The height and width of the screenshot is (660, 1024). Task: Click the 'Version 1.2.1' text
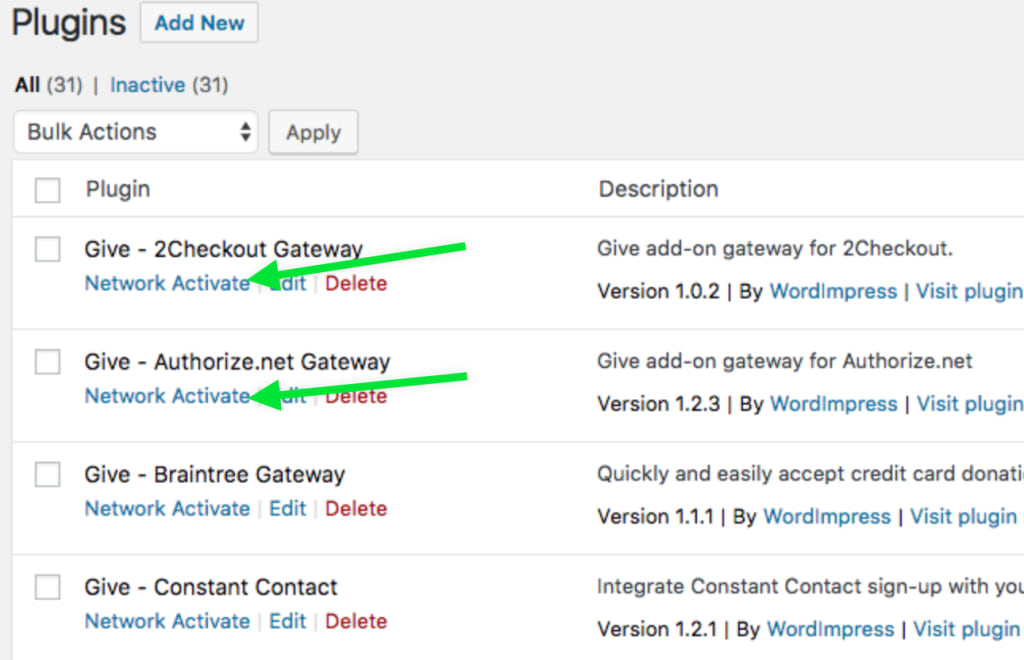[x=657, y=629]
